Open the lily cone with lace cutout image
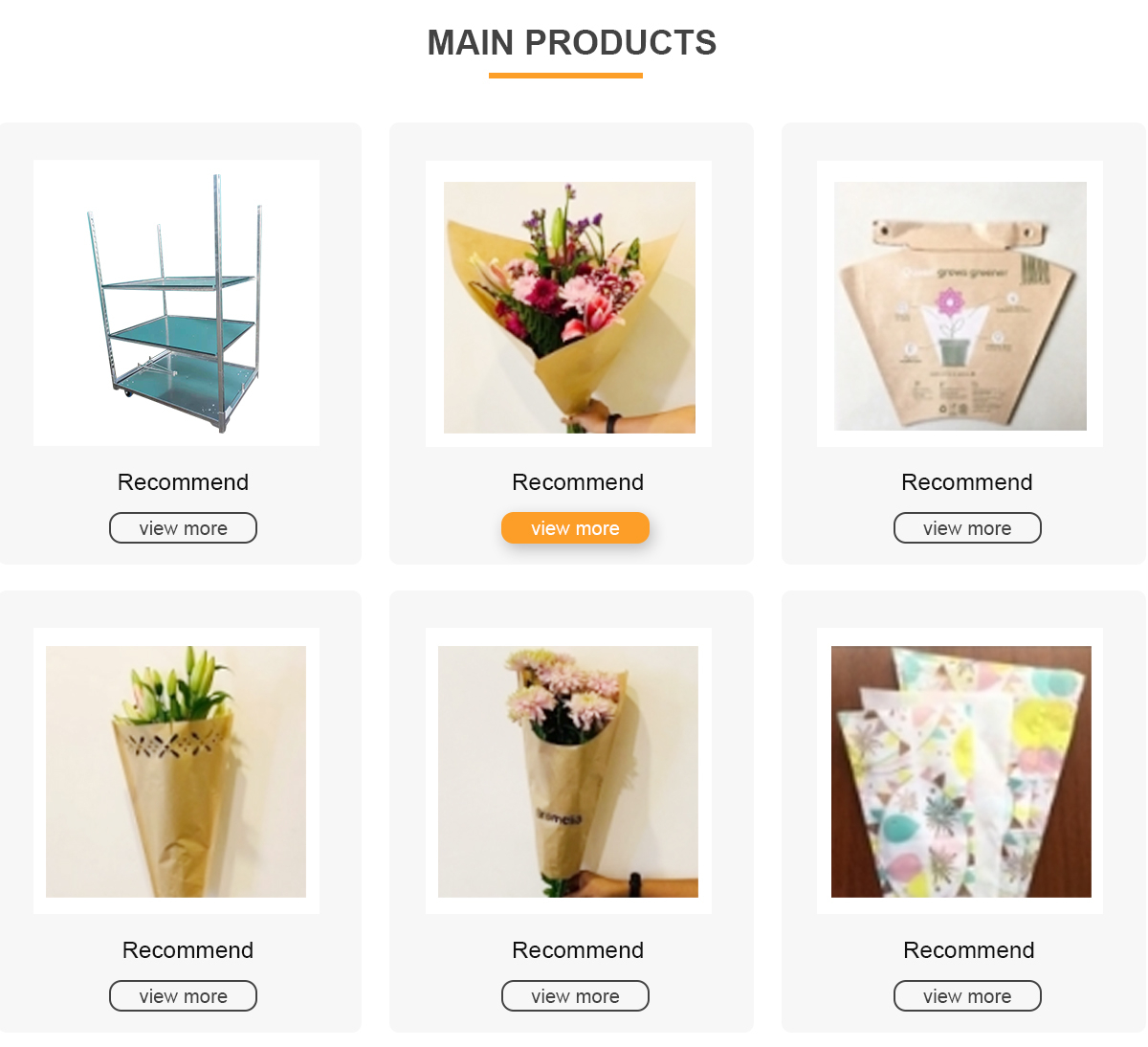Viewport: 1148px width, 1047px height. click(x=176, y=771)
